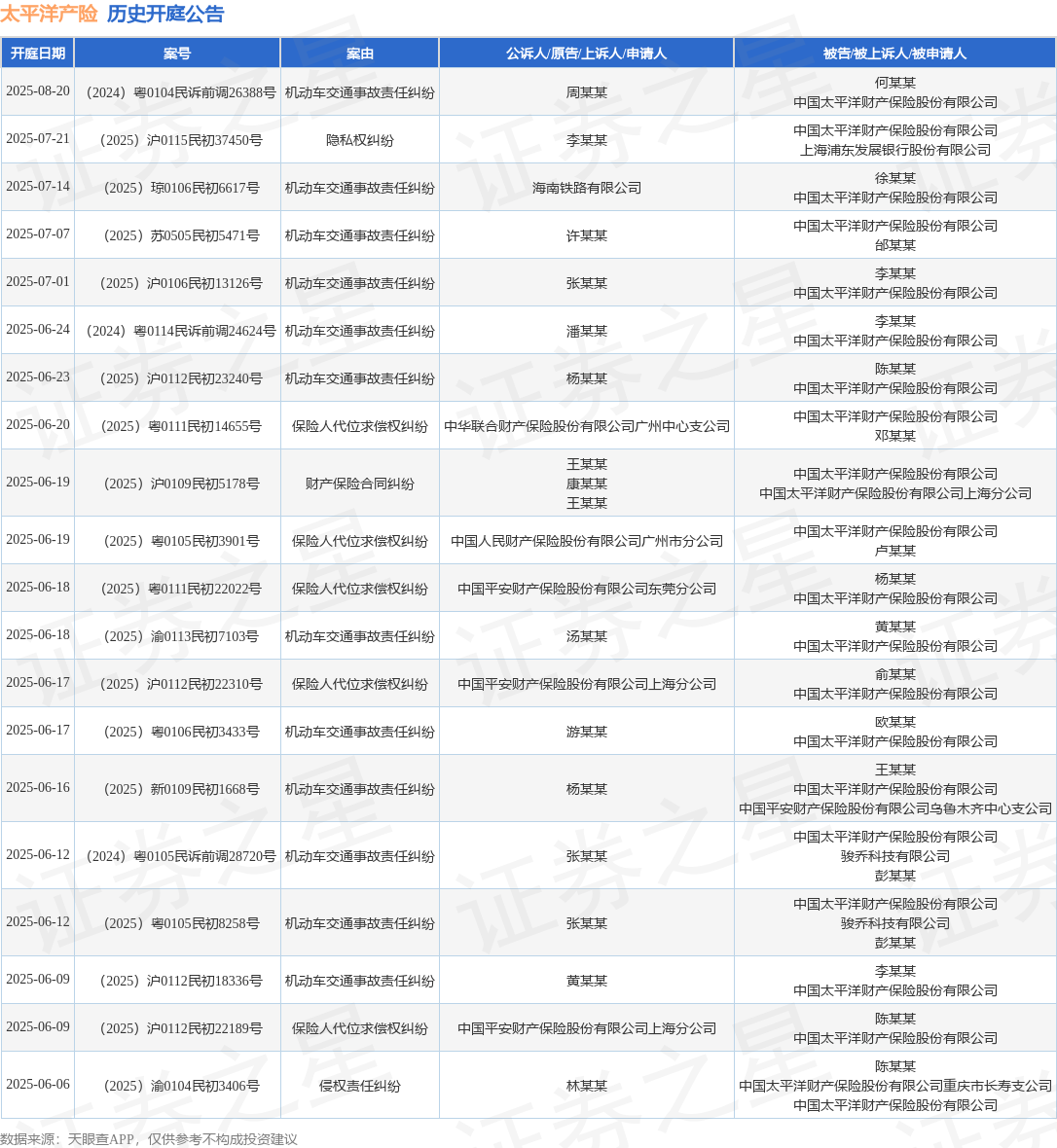Click the date 2025-06-16
This screenshot has height=1148, width=1057.
38,788
